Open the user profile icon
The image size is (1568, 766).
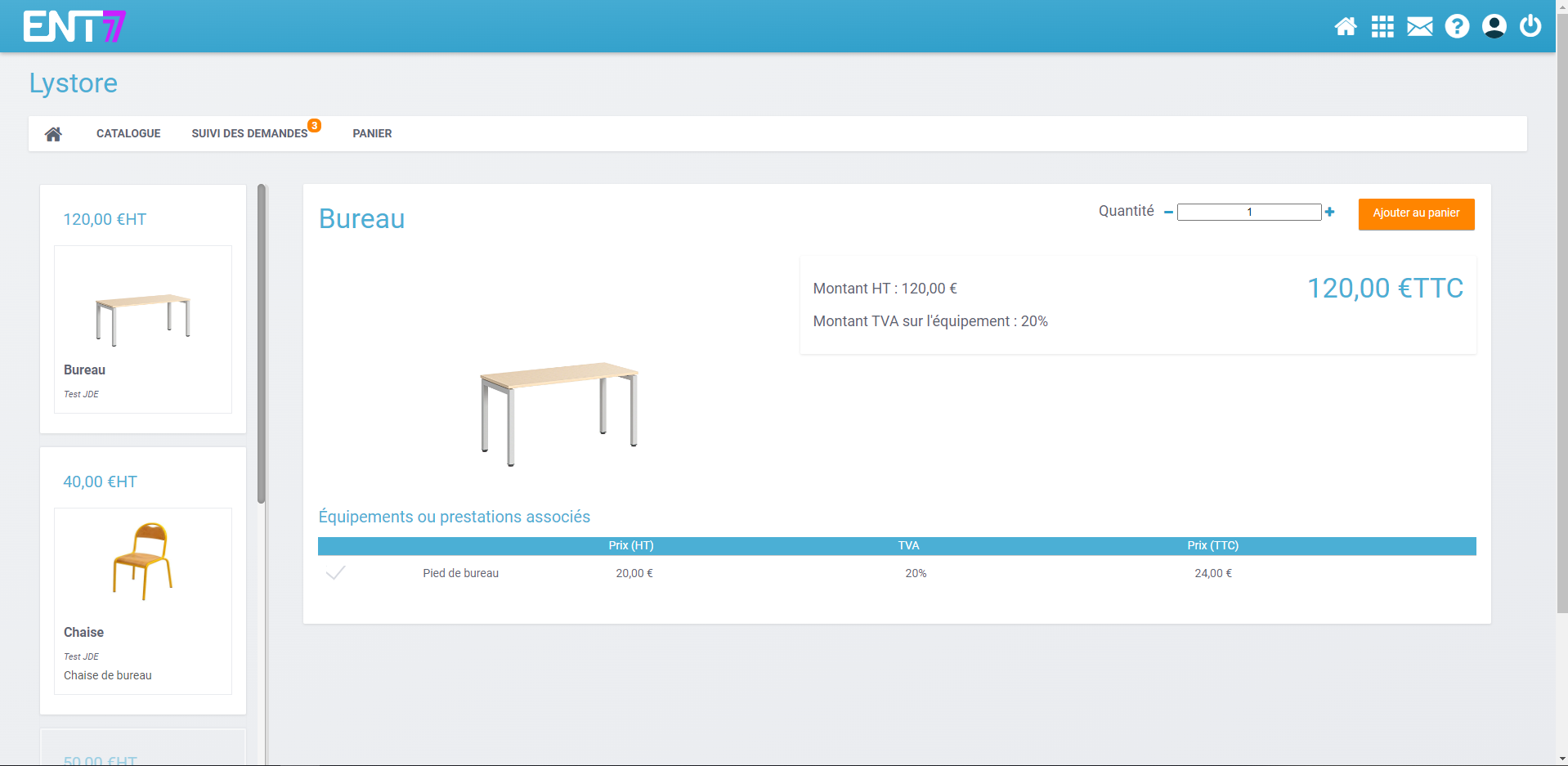point(1494,27)
